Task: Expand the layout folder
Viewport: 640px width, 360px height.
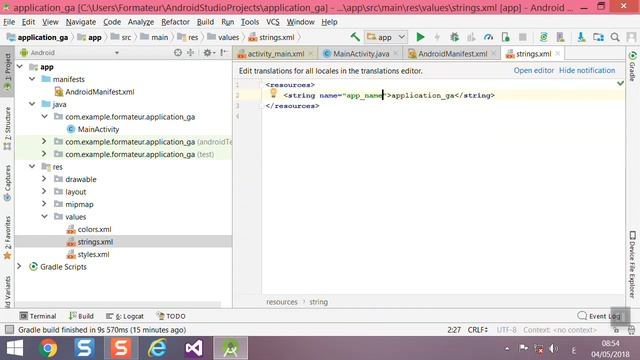Action: tap(44, 191)
